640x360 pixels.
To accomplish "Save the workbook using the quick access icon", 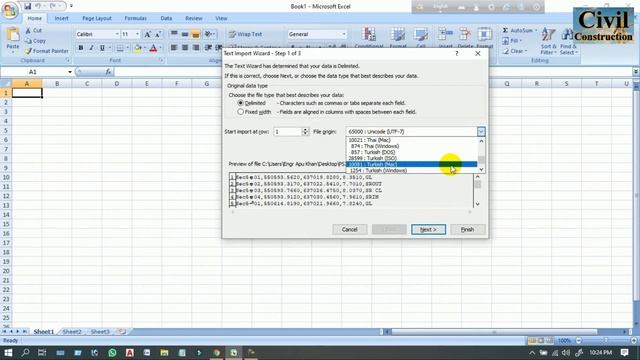I will coord(27,6).
